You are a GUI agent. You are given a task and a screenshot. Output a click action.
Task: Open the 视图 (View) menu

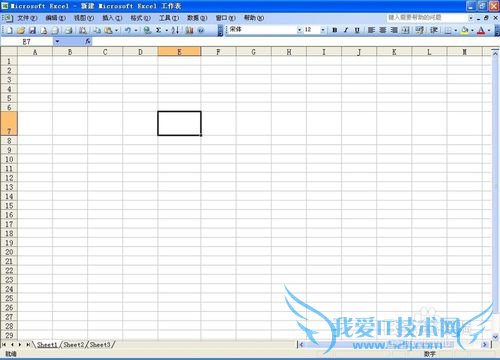tap(84, 18)
